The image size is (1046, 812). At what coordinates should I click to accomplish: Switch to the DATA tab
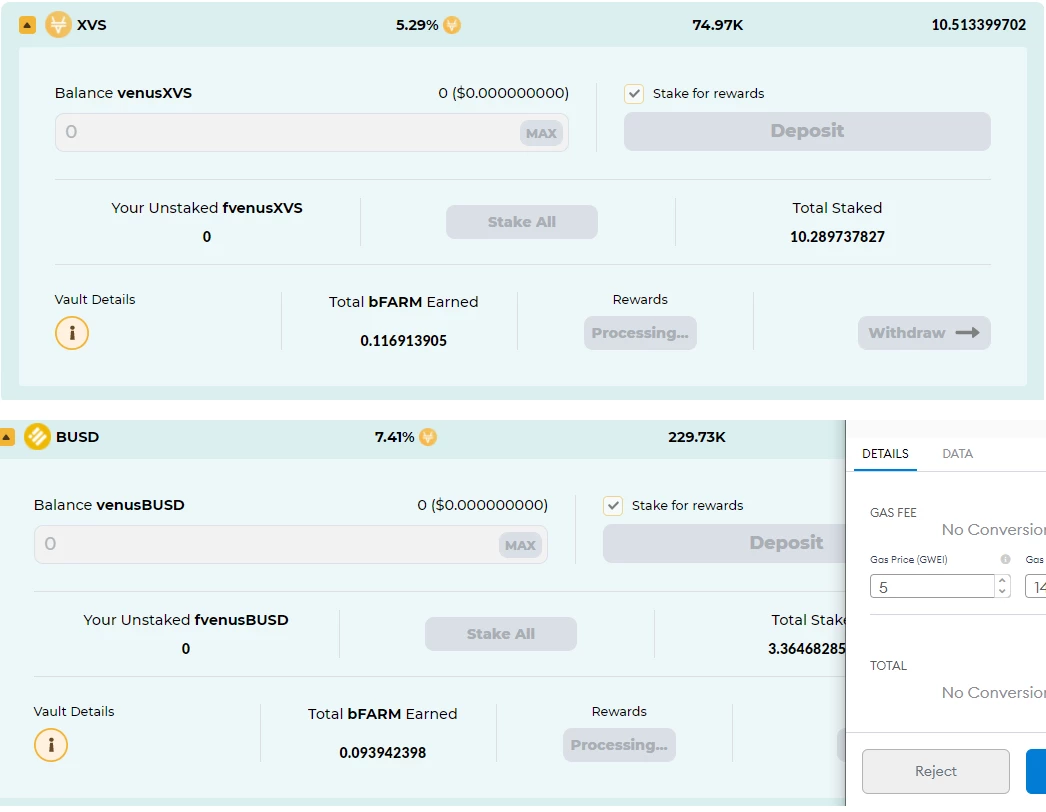[957, 454]
